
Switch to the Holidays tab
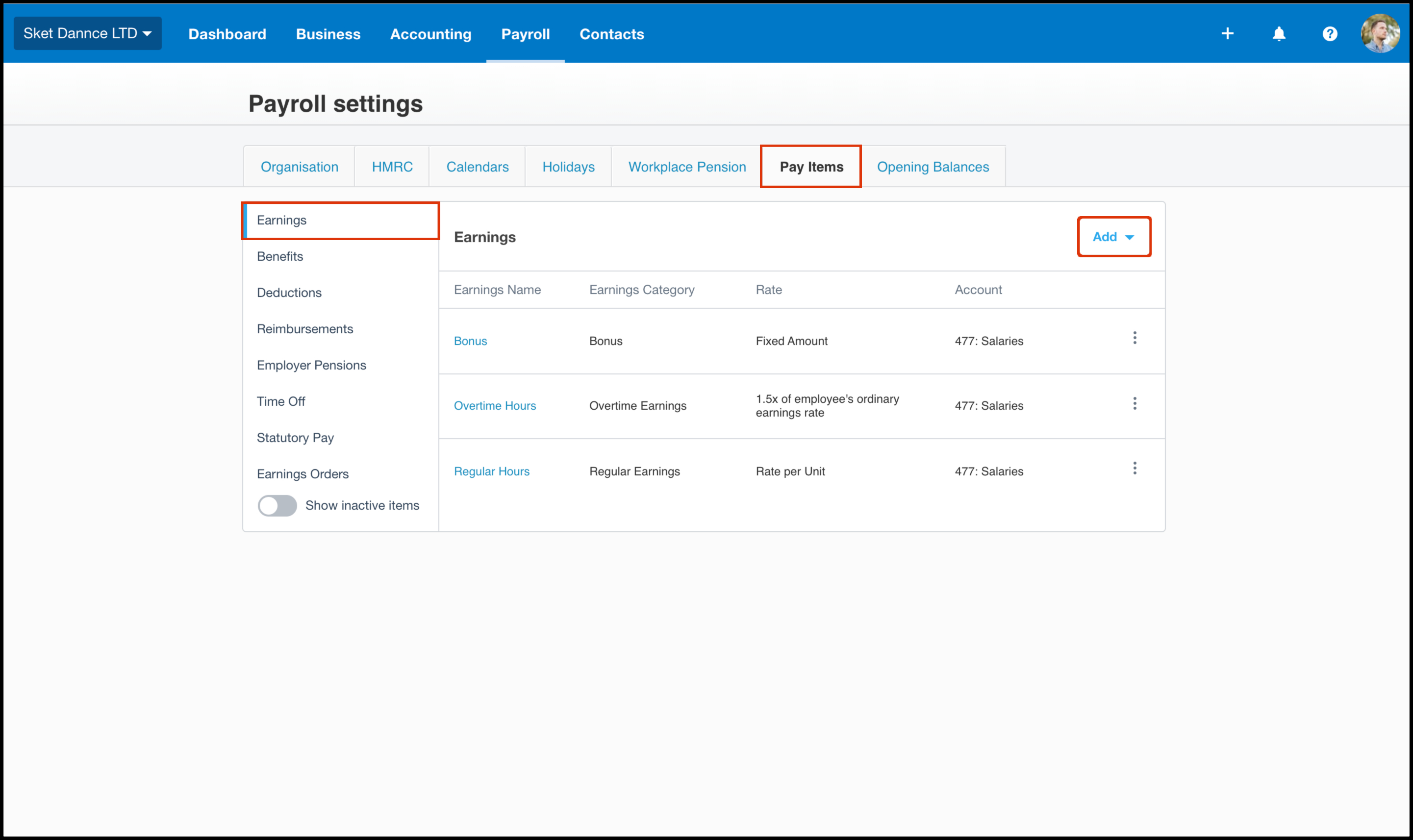[x=568, y=167]
